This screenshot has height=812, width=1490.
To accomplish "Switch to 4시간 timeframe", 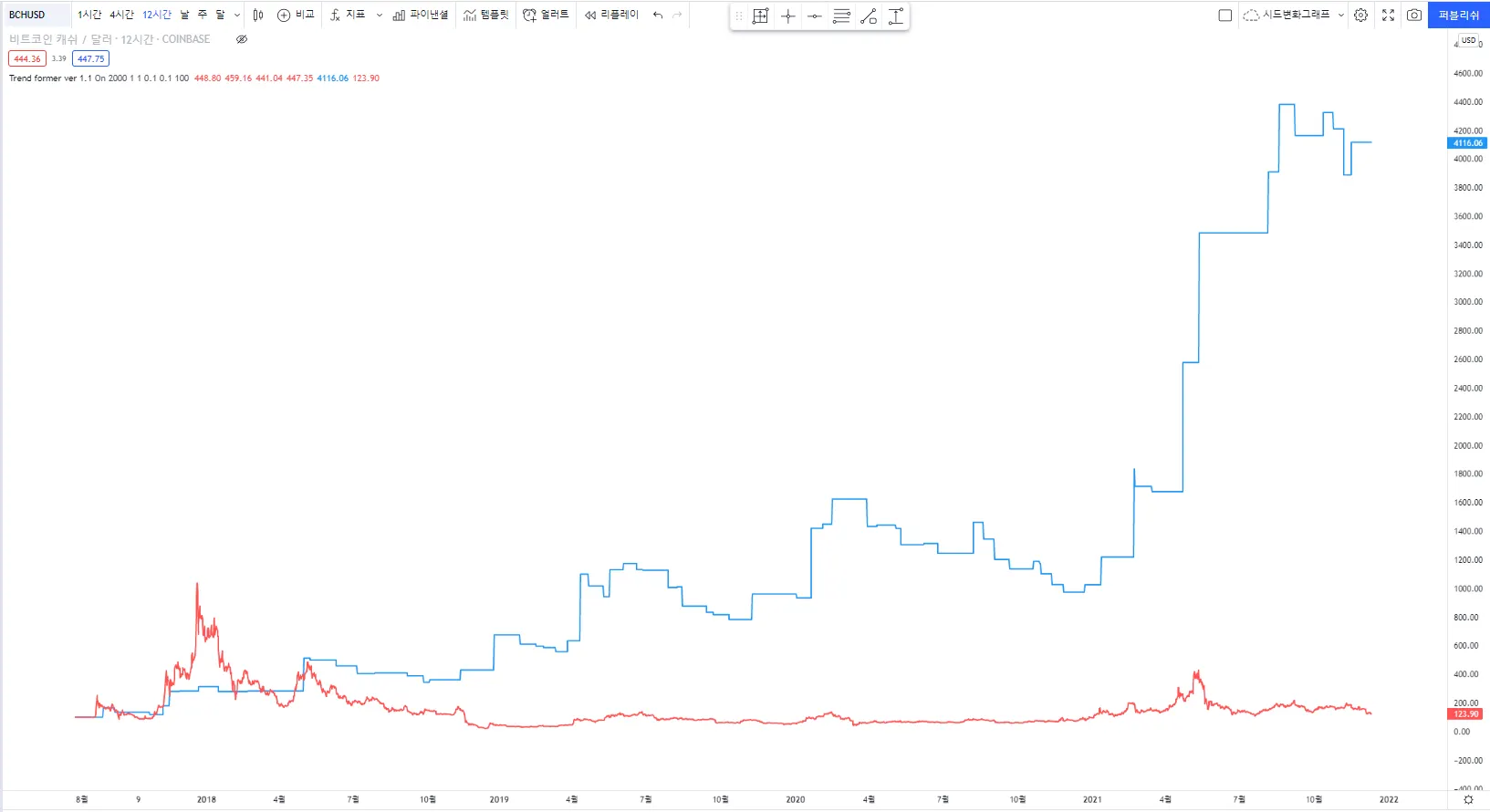I will coord(121,15).
